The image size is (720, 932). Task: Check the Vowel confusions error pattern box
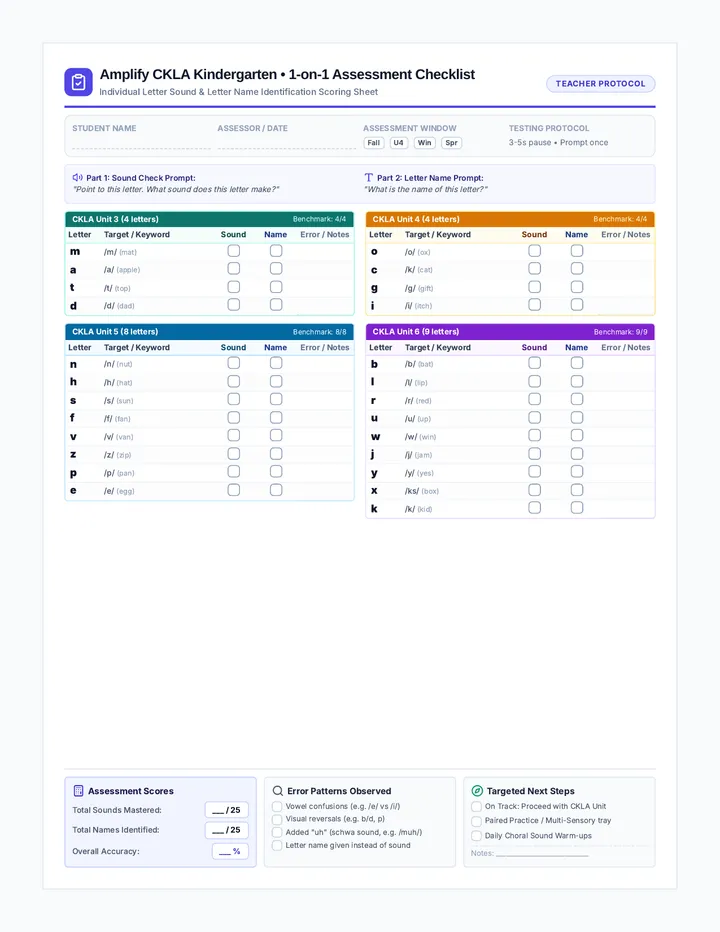coord(277,807)
